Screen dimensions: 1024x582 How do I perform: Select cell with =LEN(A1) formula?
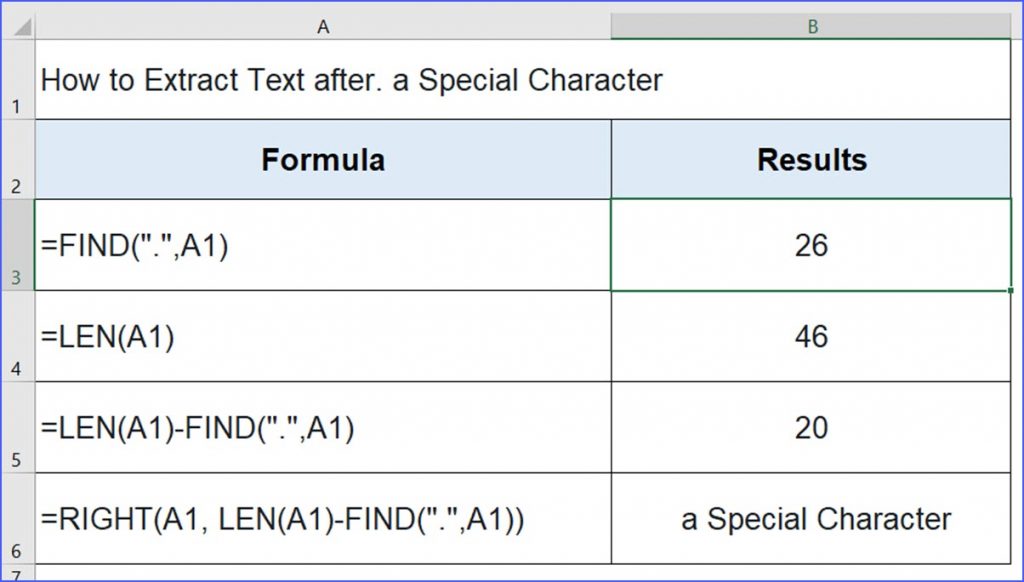pos(323,336)
